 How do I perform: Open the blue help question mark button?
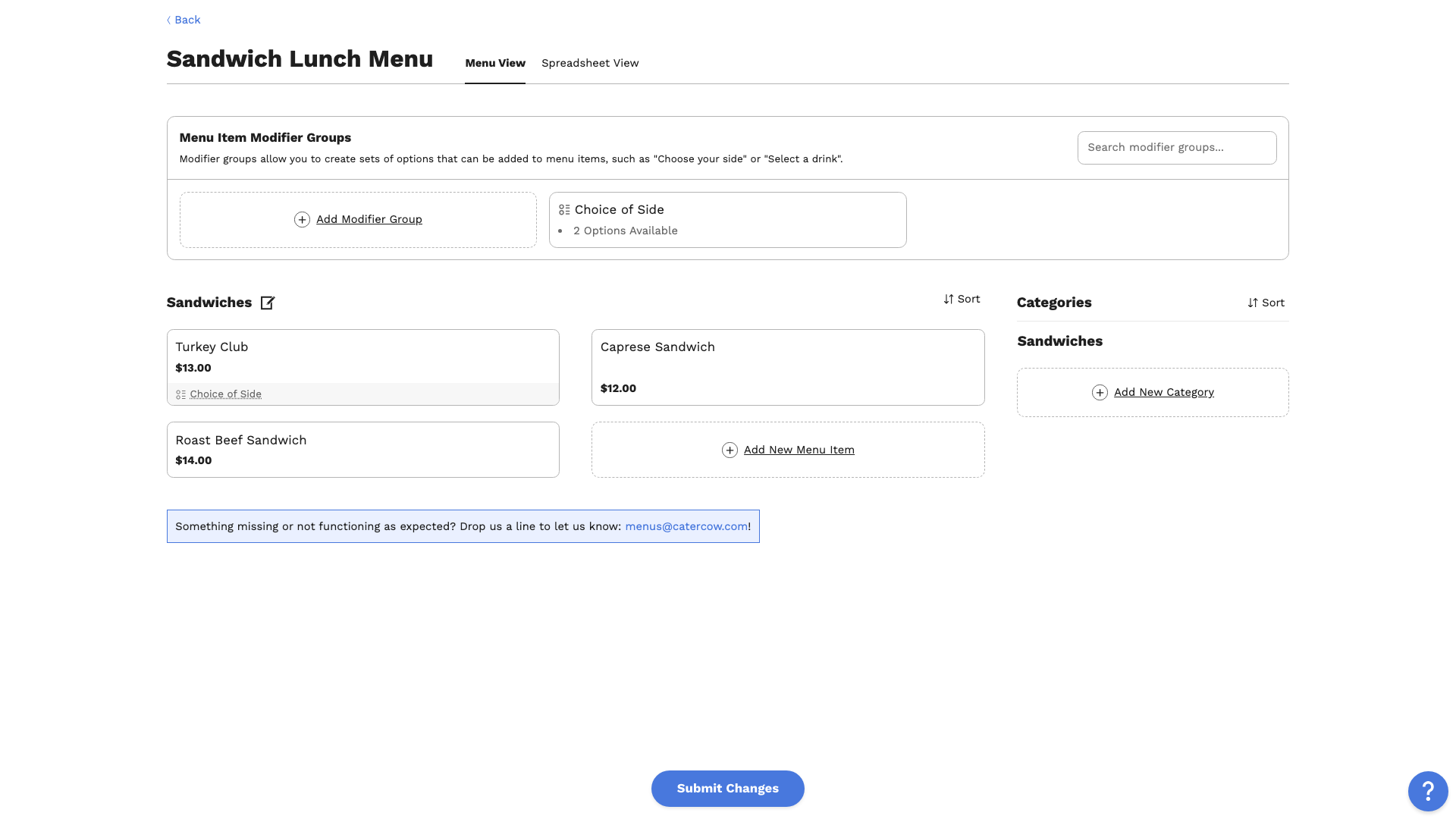[x=1428, y=791]
